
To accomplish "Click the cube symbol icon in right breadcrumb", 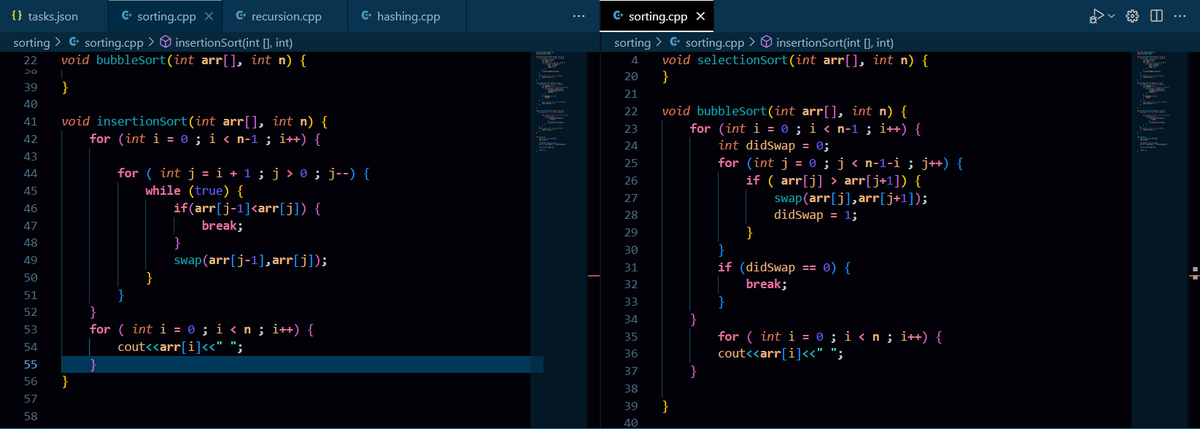I will point(767,43).
